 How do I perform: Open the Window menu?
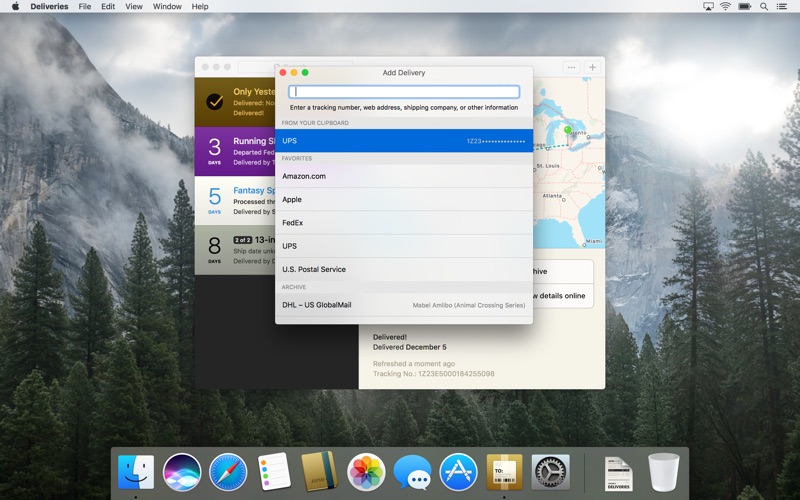click(x=167, y=6)
